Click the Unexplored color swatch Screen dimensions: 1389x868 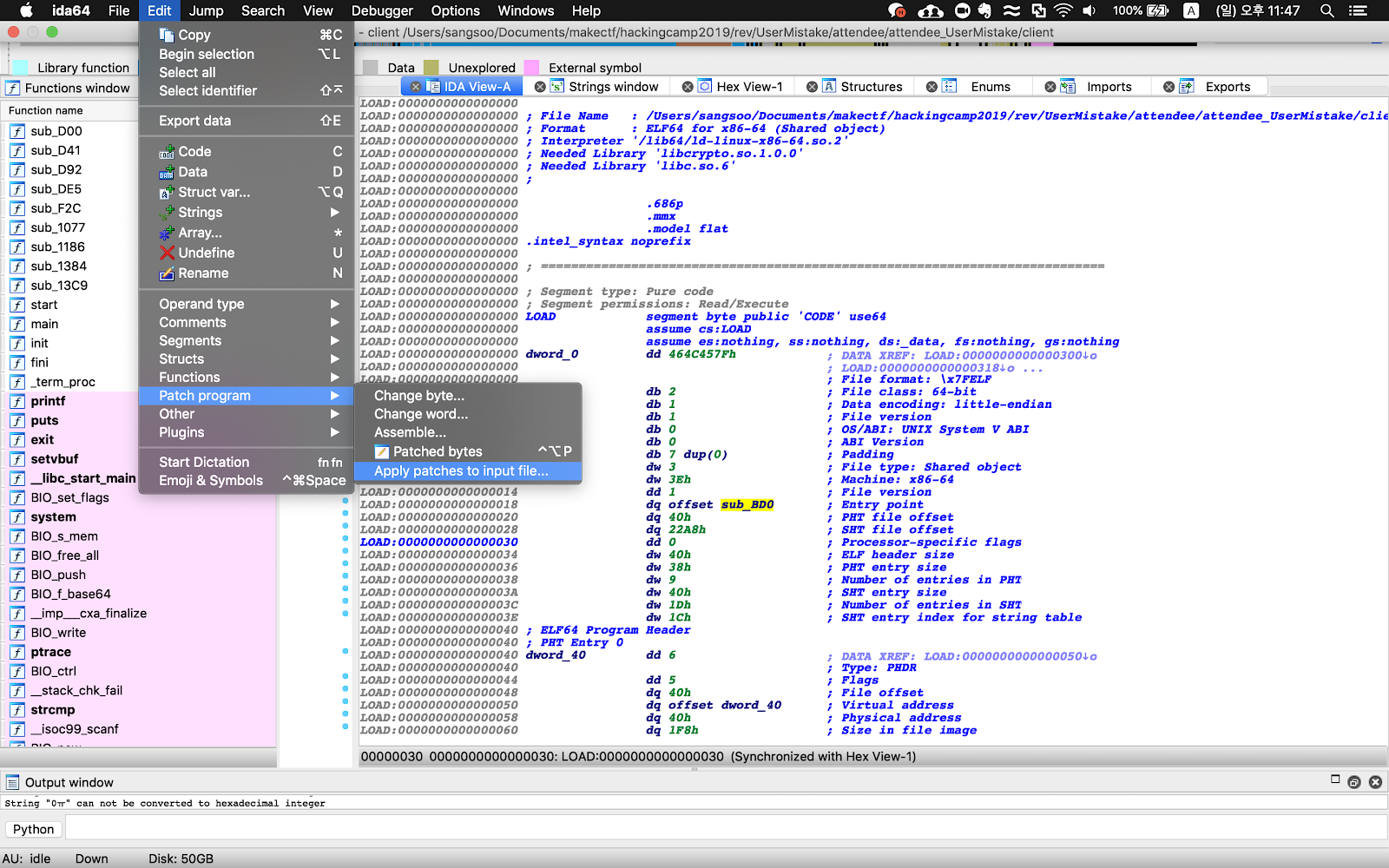[x=431, y=68]
